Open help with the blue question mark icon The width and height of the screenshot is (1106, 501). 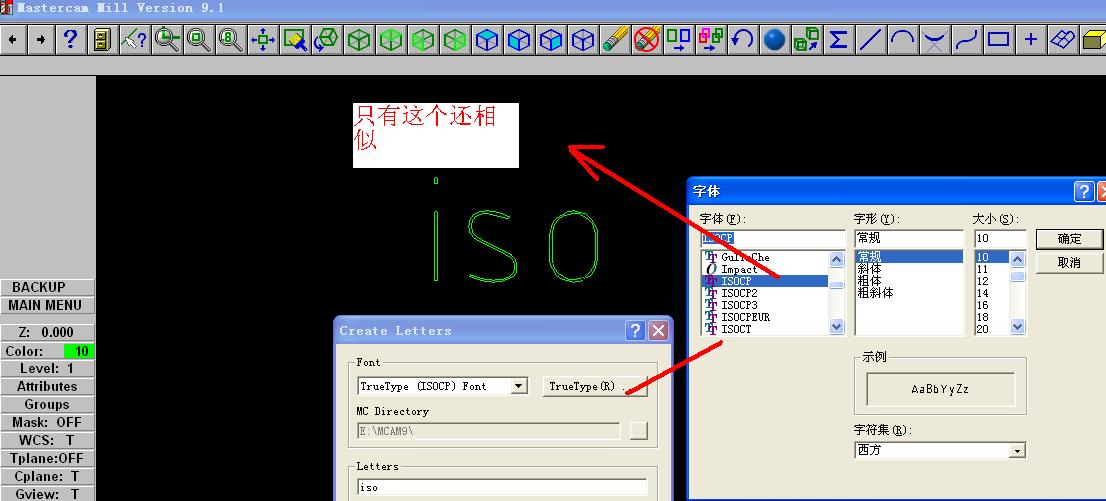pyautogui.click(x=70, y=40)
